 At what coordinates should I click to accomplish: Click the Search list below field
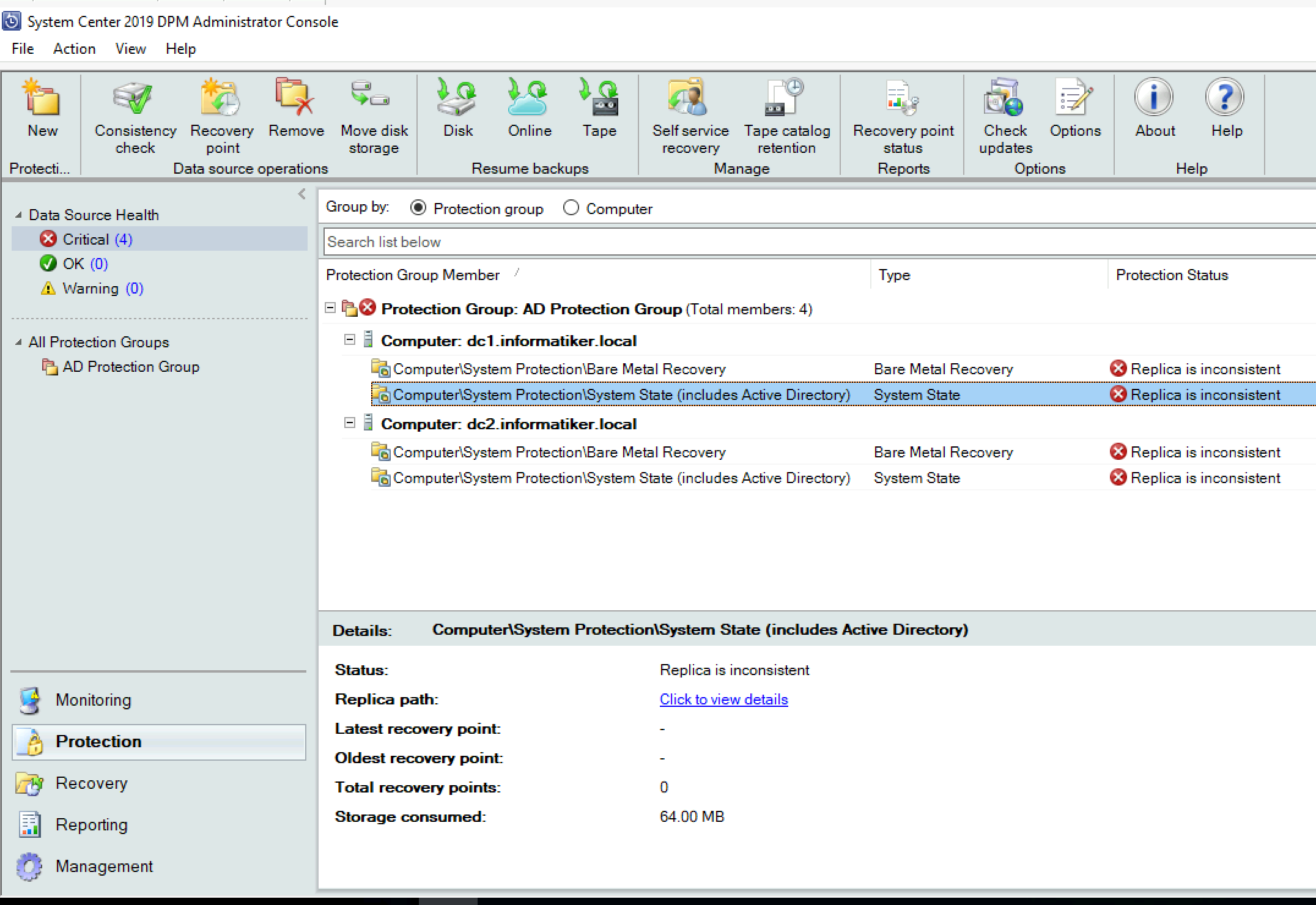[x=819, y=242]
